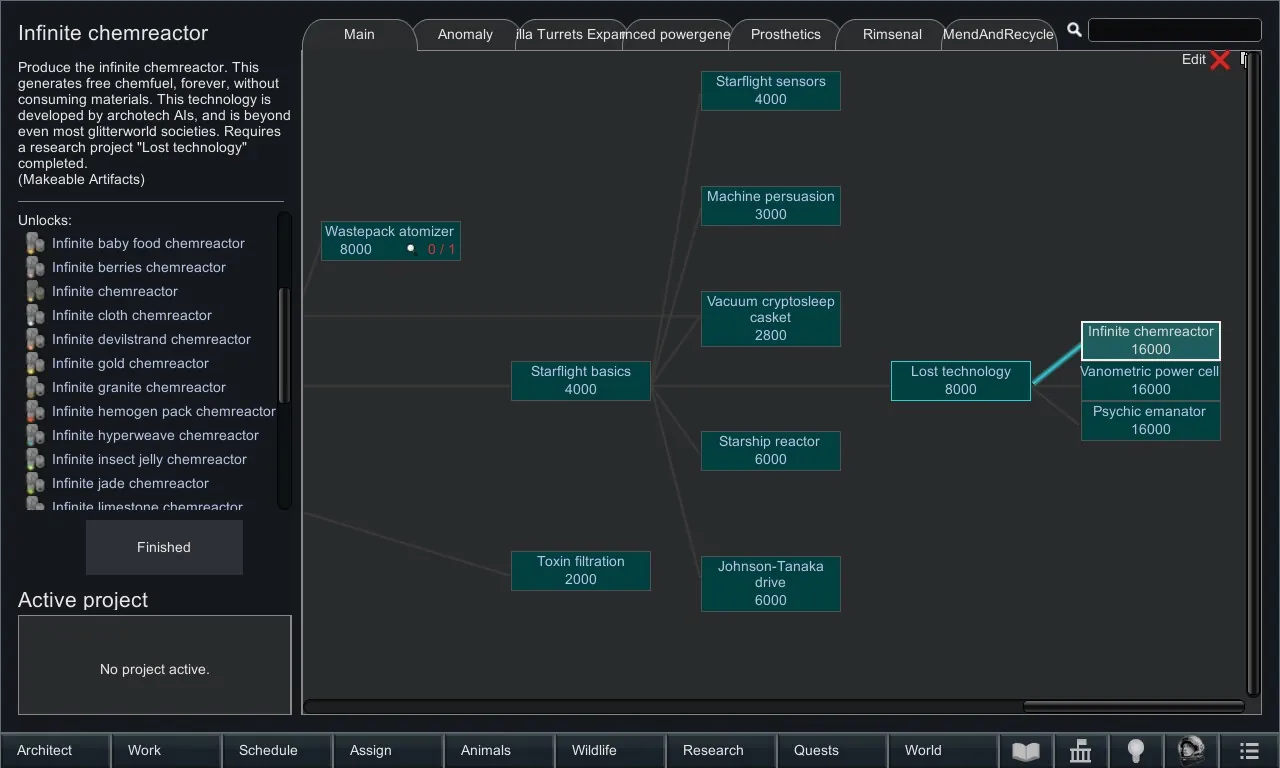Select the Lost technology research node
Viewport: 1280px width, 768px height.
point(960,380)
